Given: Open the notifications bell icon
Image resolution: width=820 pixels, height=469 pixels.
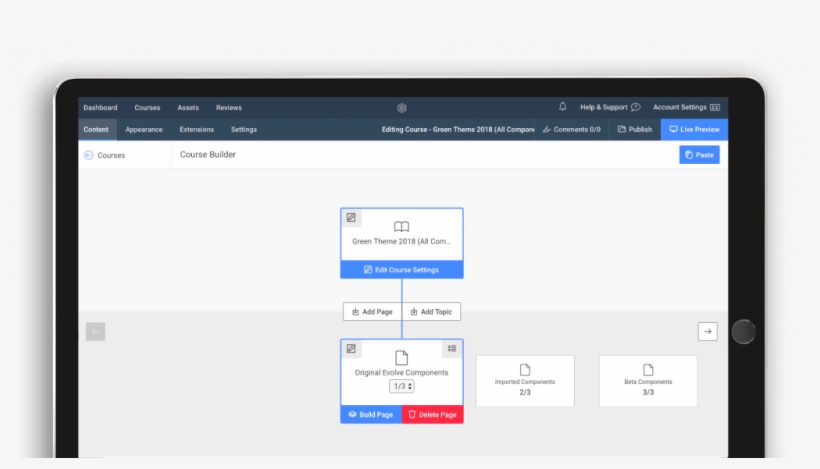Looking at the screenshot, I should pyautogui.click(x=562, y=107).
